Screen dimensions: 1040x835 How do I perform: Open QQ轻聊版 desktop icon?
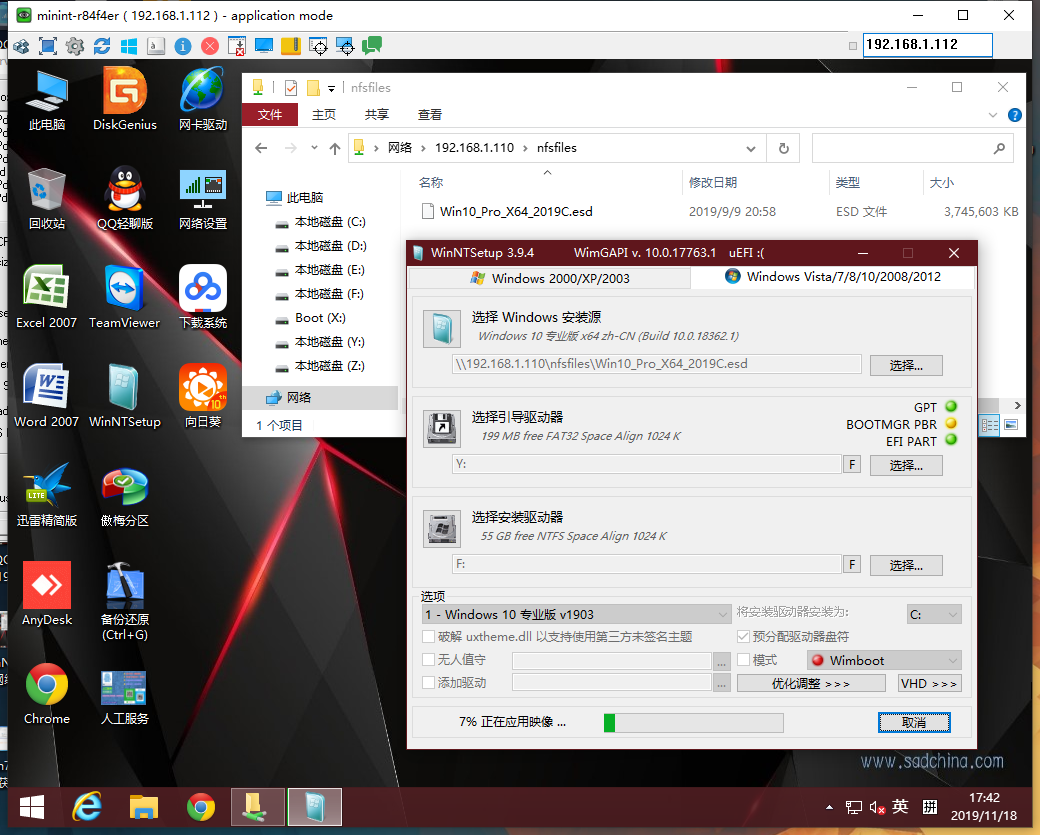tap(125, 198)
